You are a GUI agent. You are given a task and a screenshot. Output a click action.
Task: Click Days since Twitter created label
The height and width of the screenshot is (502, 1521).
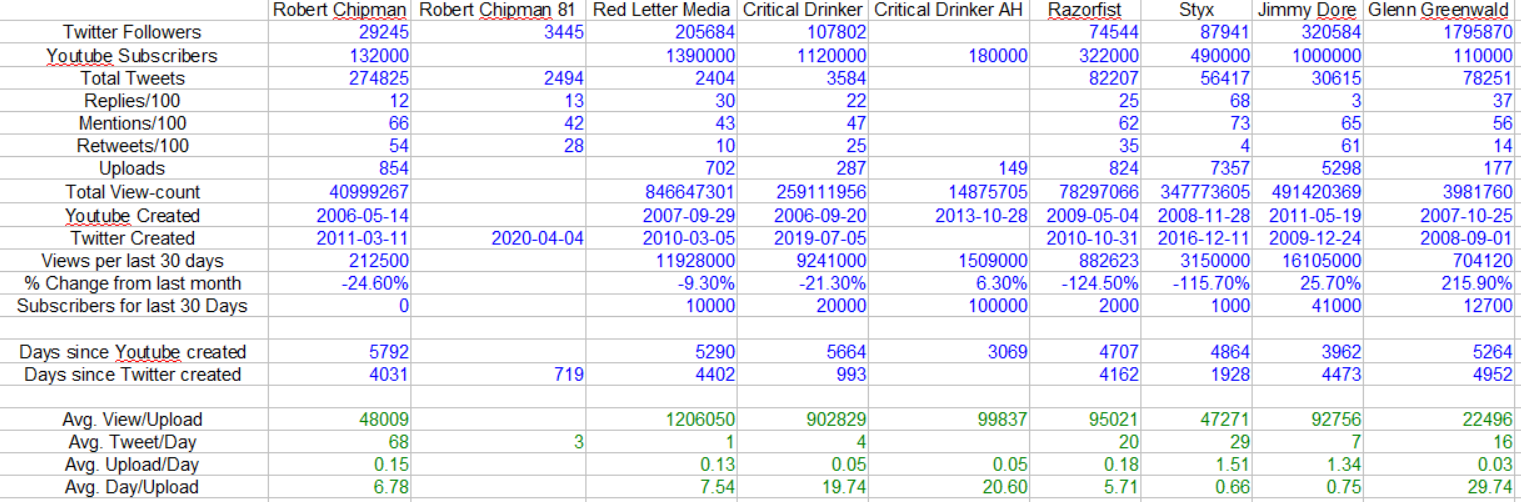132,375
